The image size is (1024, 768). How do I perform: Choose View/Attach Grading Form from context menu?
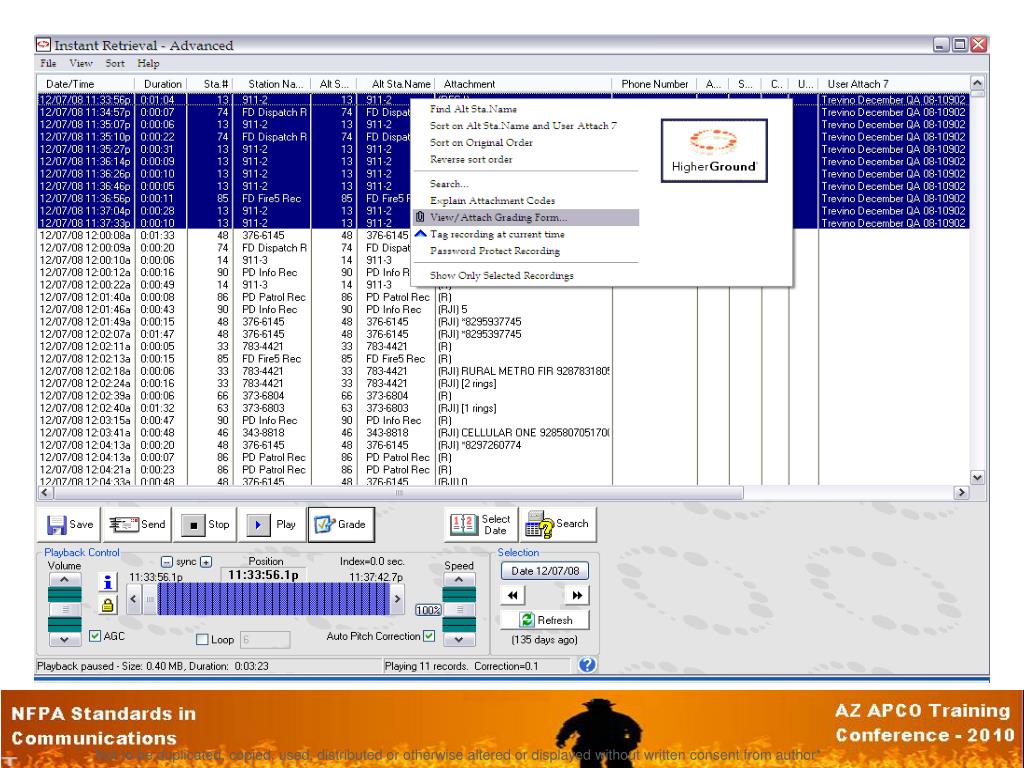point(526,217)
